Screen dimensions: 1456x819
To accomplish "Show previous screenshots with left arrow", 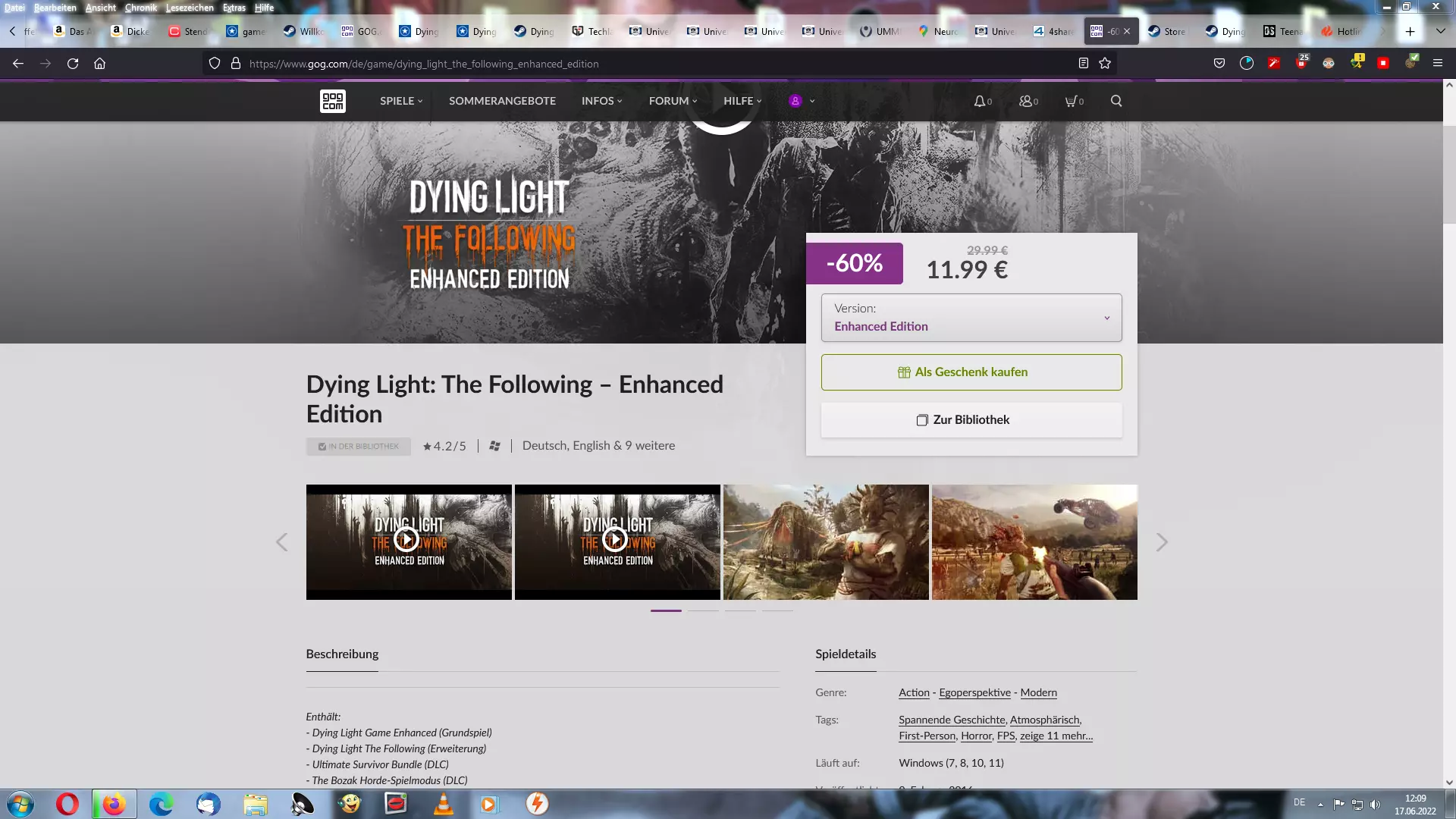I will 282,542.
